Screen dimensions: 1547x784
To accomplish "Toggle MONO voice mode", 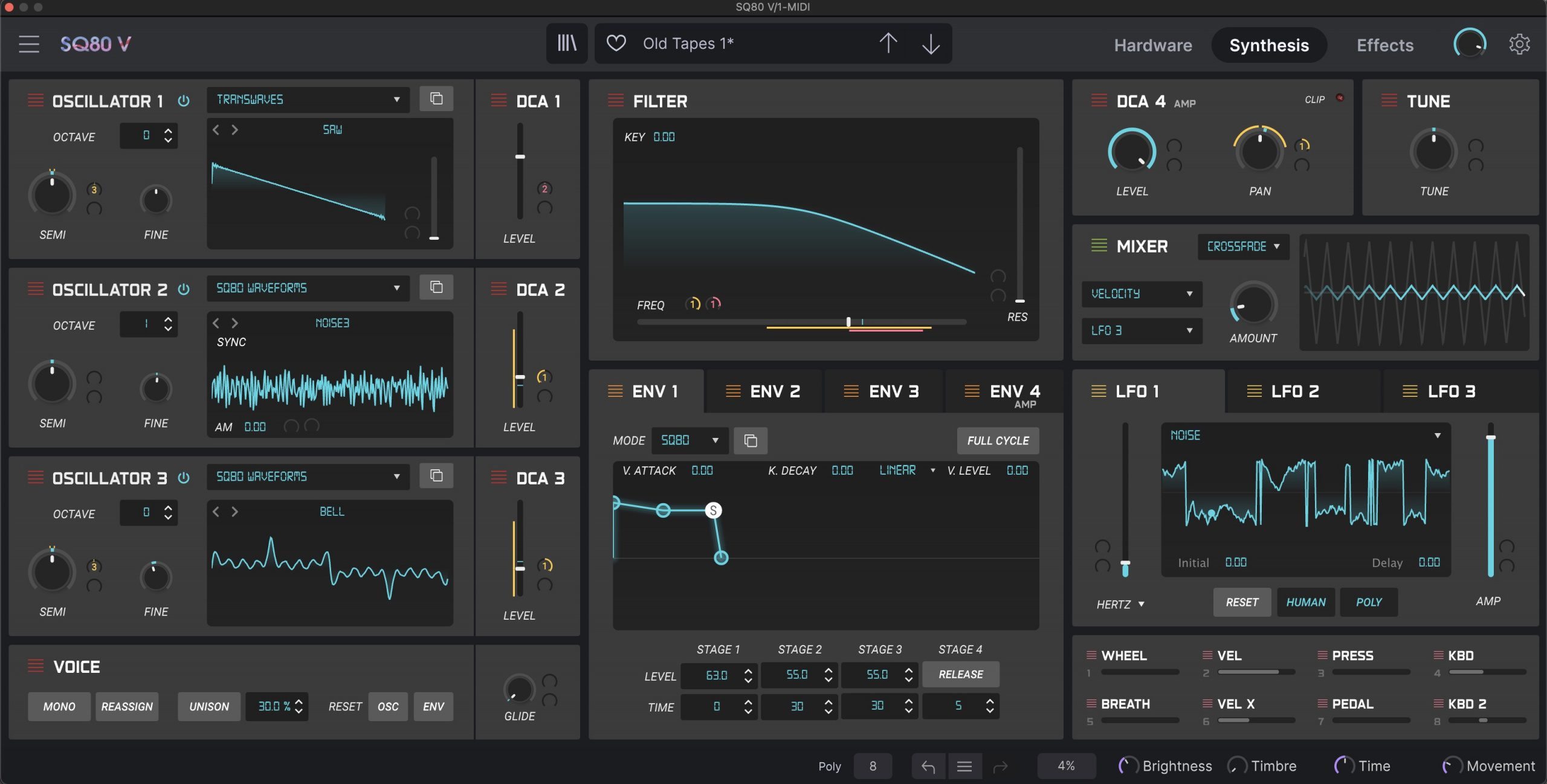I will [x=59, y=706].
